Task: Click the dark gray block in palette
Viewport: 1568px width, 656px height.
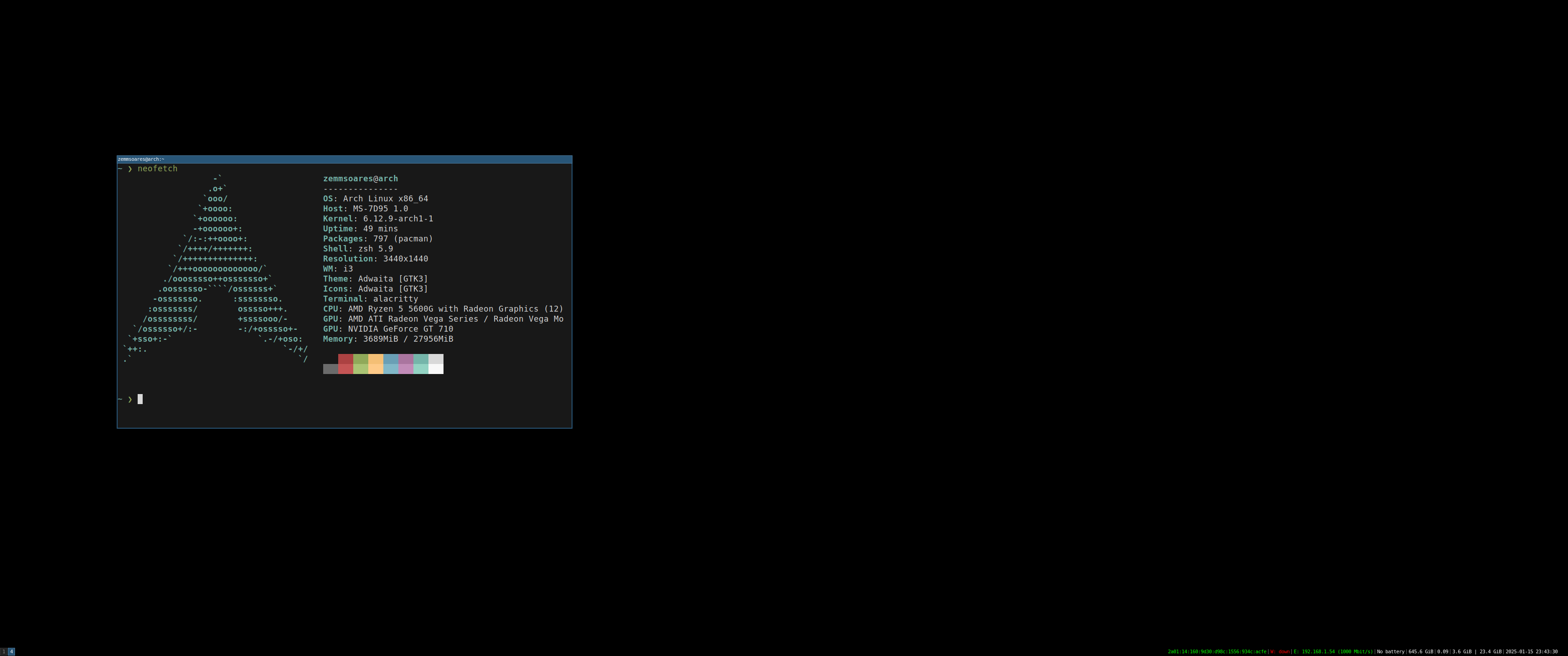Action: pyautogui.click(x=330, y=369)
